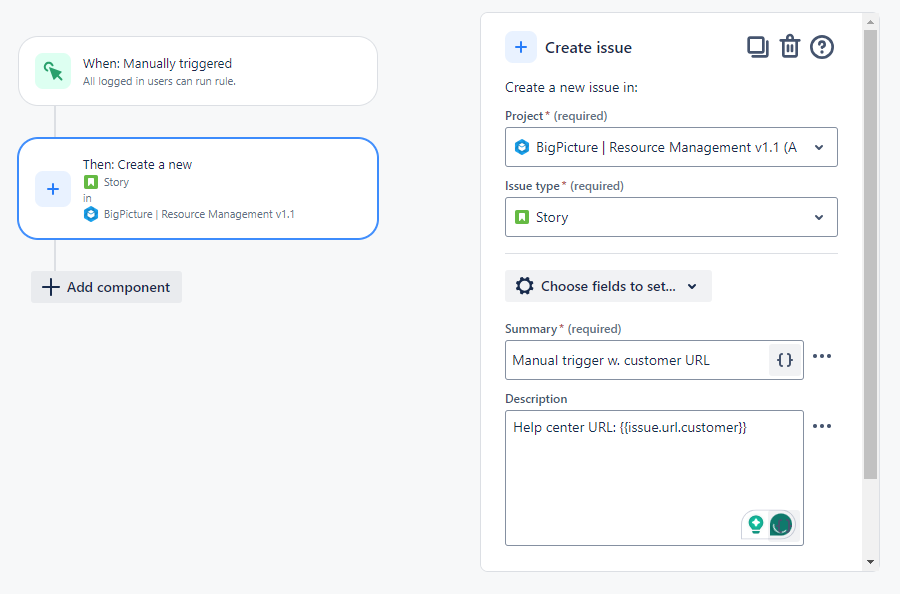Viewport: 900px width, 594px height.
Task: Open Choose fields to set dropdown
Action: [608, 286]
